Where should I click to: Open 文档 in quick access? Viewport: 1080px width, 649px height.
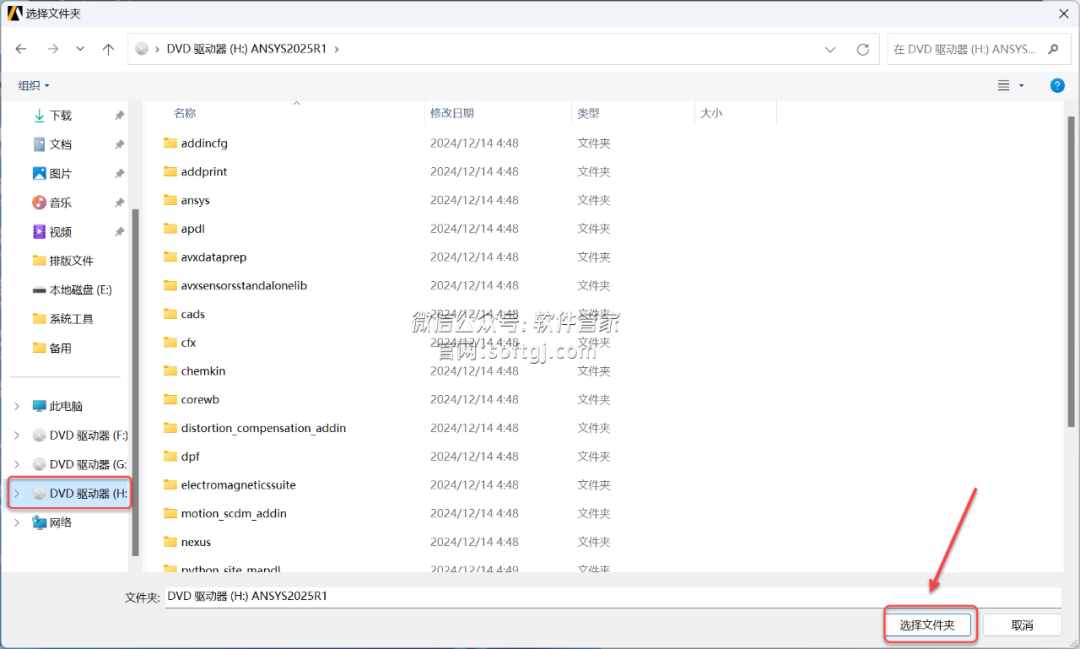[61, 144]
